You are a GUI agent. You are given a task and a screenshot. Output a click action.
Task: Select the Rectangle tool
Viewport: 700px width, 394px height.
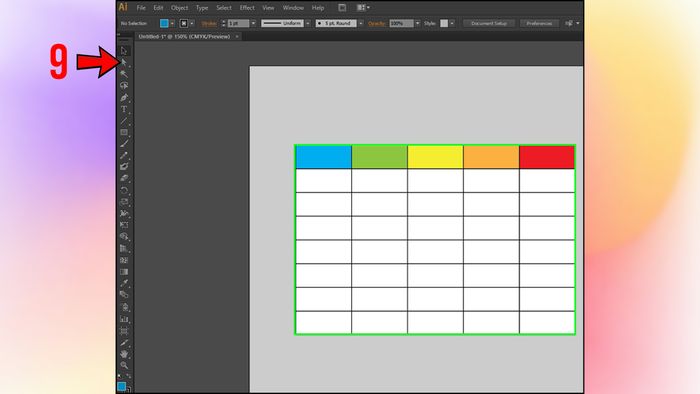(124, 133)
